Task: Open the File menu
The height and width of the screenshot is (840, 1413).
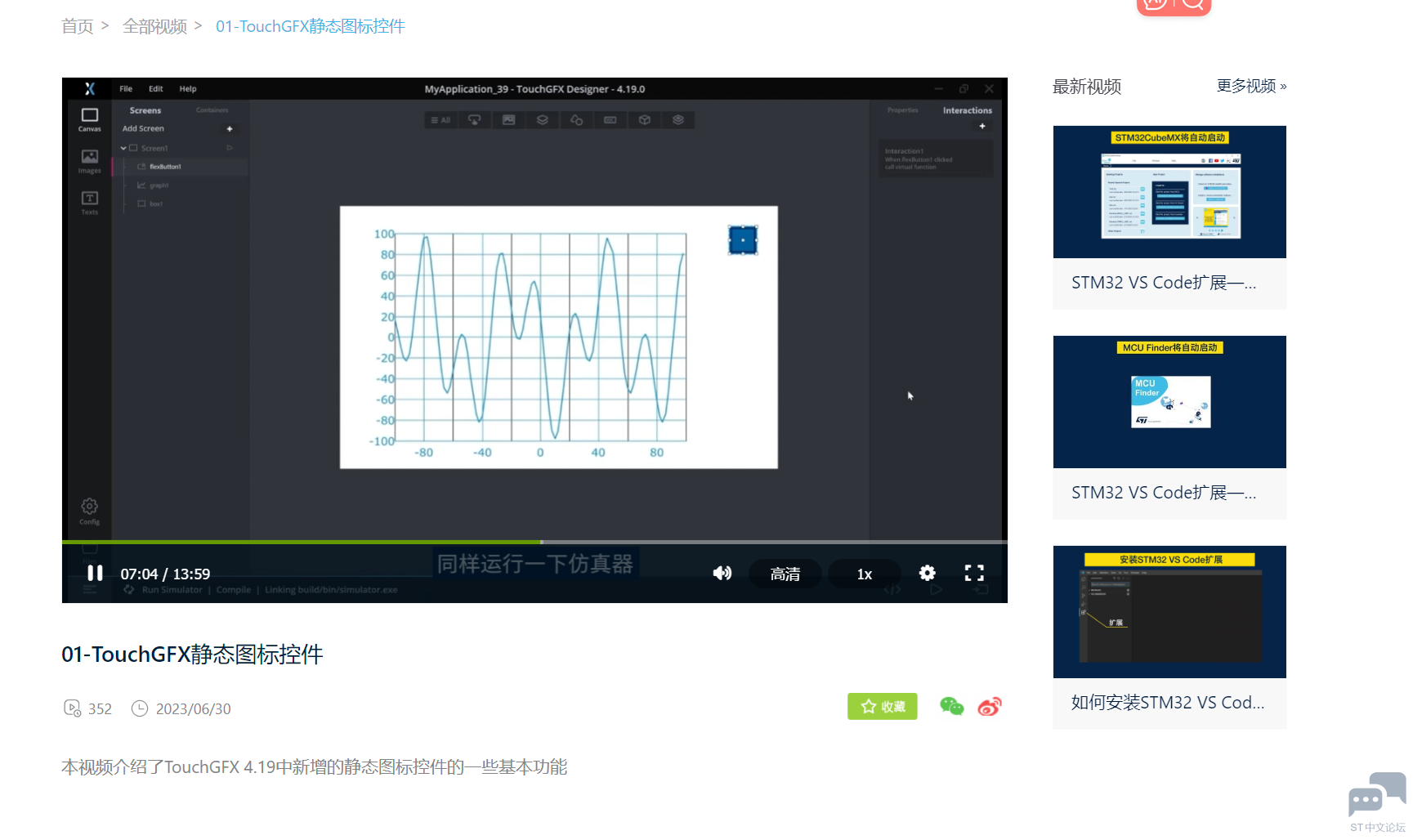Action: coord(126,89)
